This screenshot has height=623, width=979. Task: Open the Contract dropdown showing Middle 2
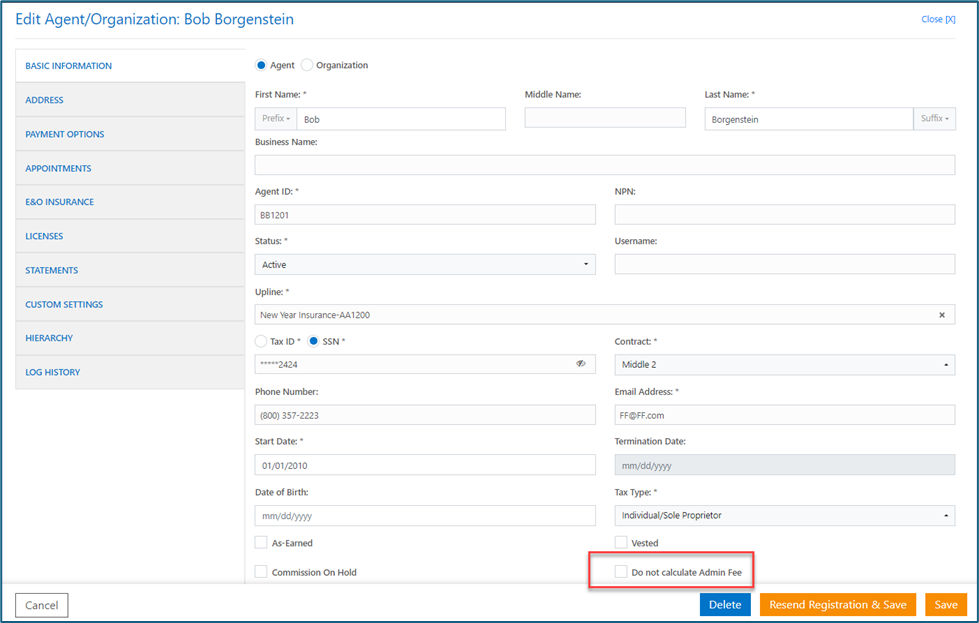[785, 365]
